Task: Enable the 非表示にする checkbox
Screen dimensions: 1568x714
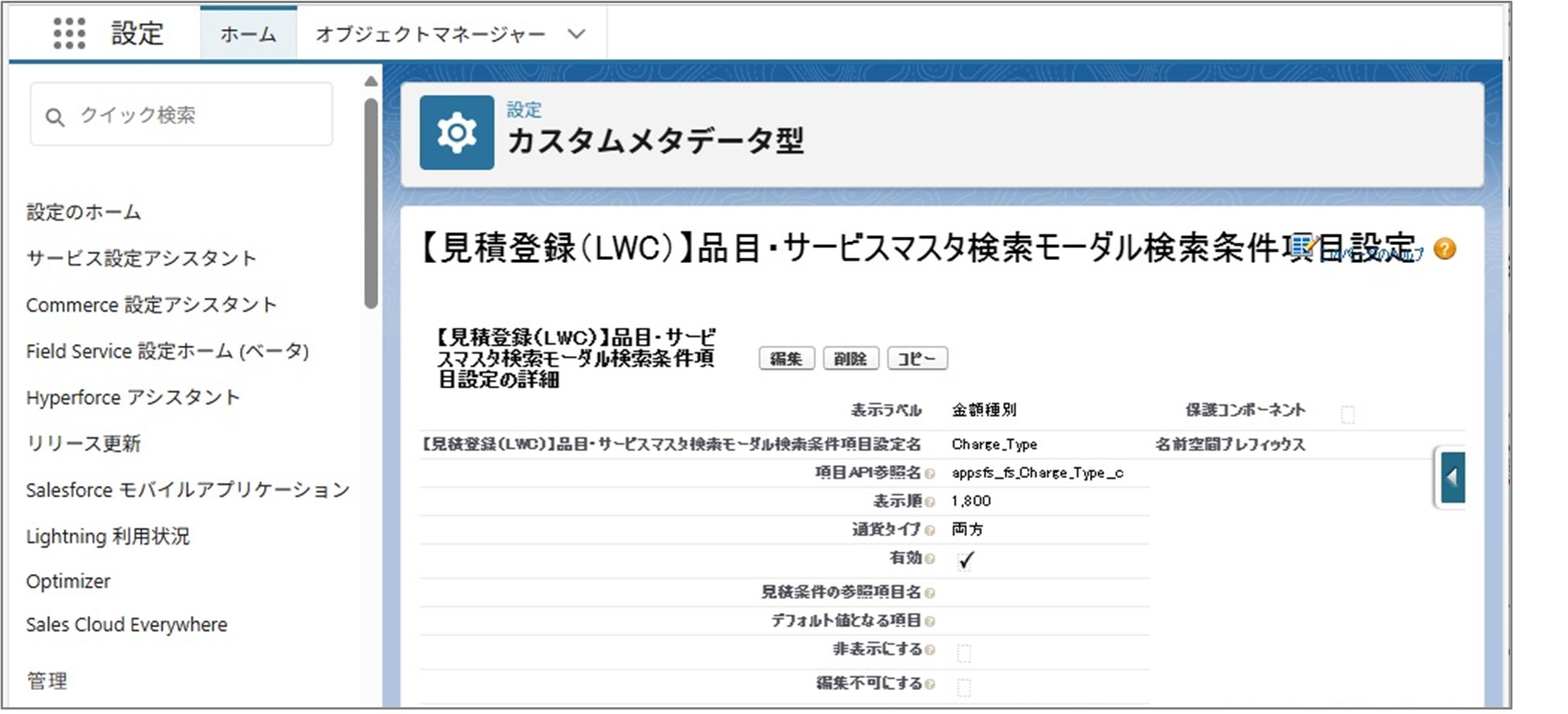Action: tap(962, 652)
